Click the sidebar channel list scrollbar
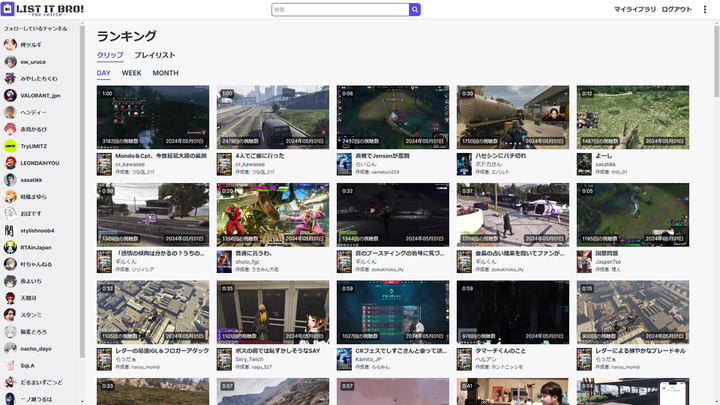This screenshot has height=405, width=720. 82,191
